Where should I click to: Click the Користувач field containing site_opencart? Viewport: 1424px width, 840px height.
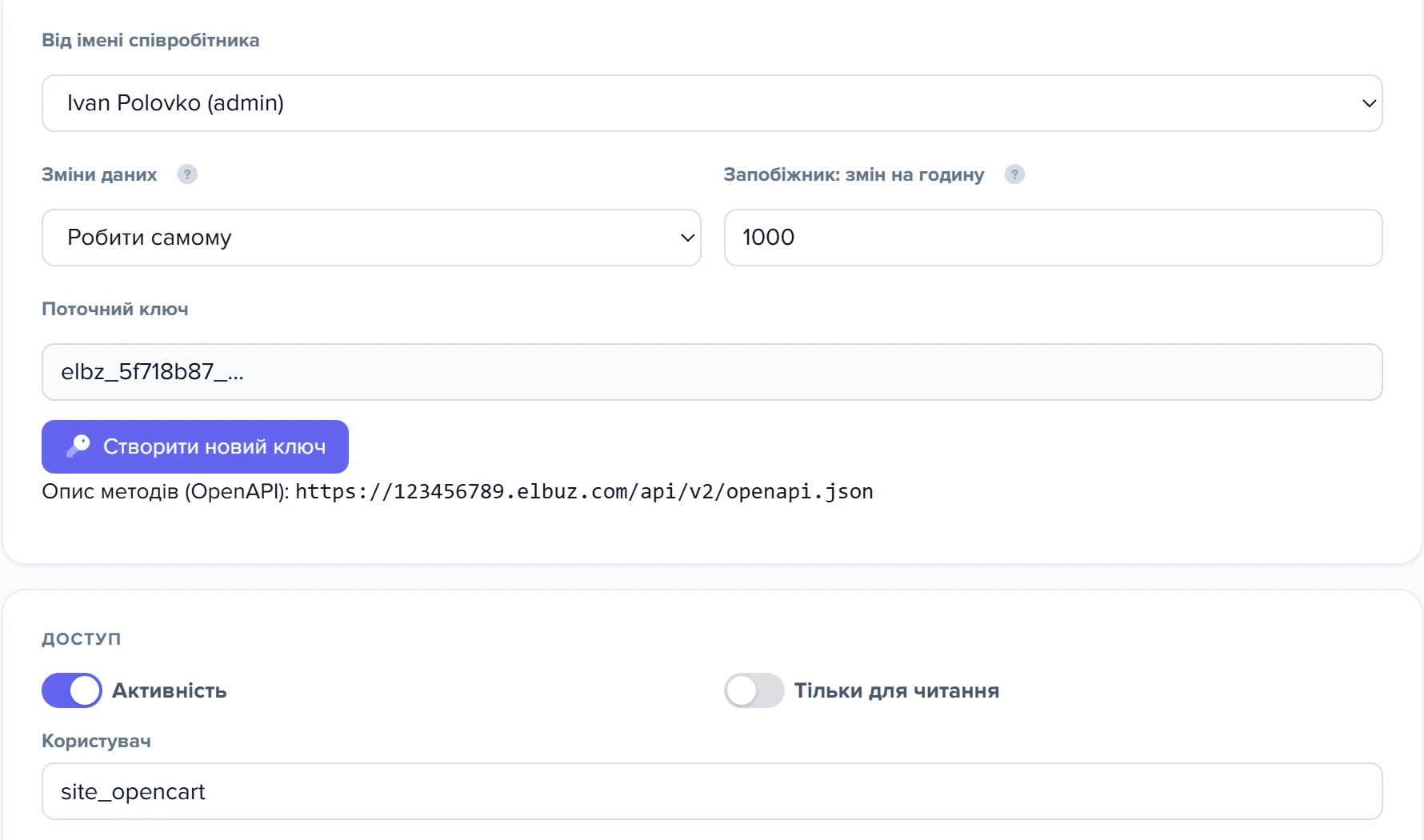tap(712, 791)
